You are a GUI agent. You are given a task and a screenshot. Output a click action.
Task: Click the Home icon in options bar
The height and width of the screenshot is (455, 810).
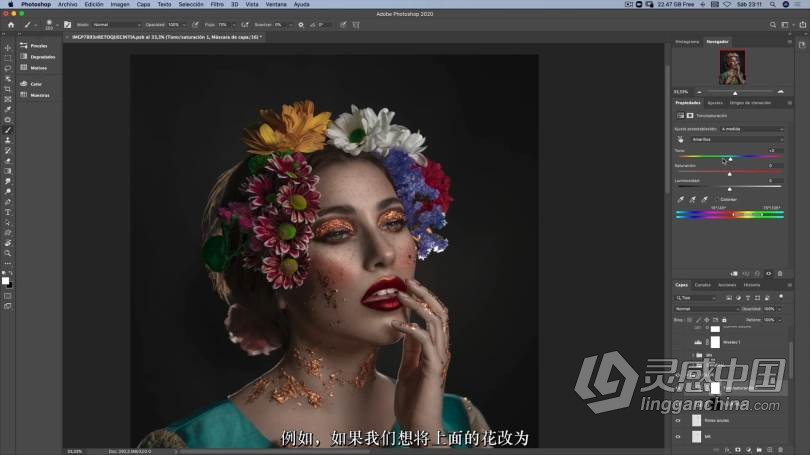pos(11,24)
